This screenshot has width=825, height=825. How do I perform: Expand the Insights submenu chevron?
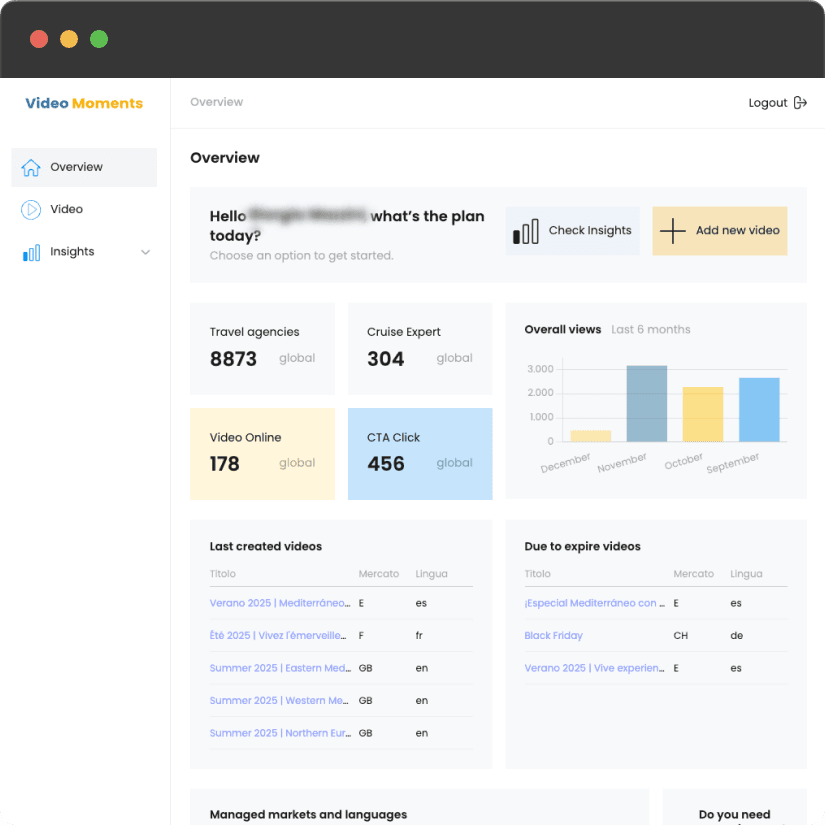tap(146, 252)
